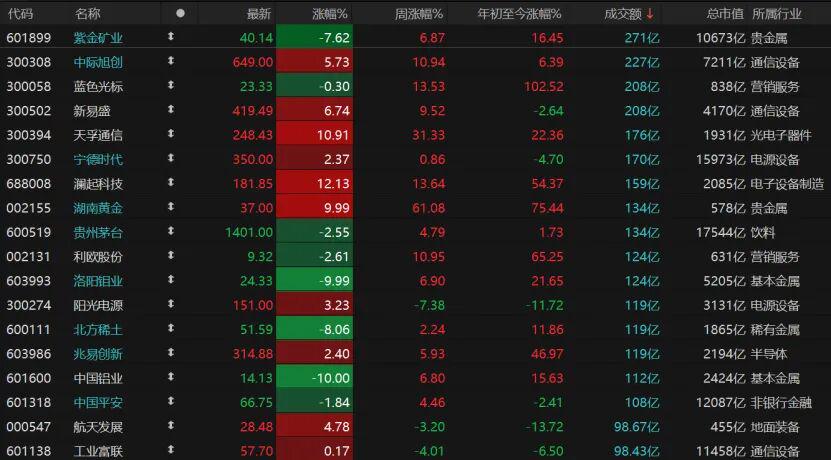Image resolution: width=831 pixels, height=460 pixels.
Task: Toggle the circle dot column header
Action: [x=180, y=13]
